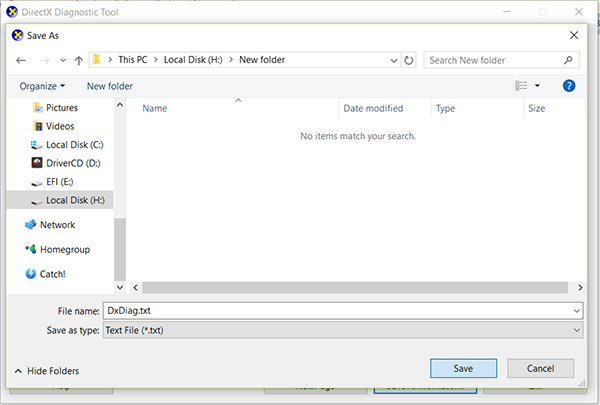This screenshot has height=405, width=600.
Task: Click left arrow of horizontal scrollbar
Action: click(135, 287)
